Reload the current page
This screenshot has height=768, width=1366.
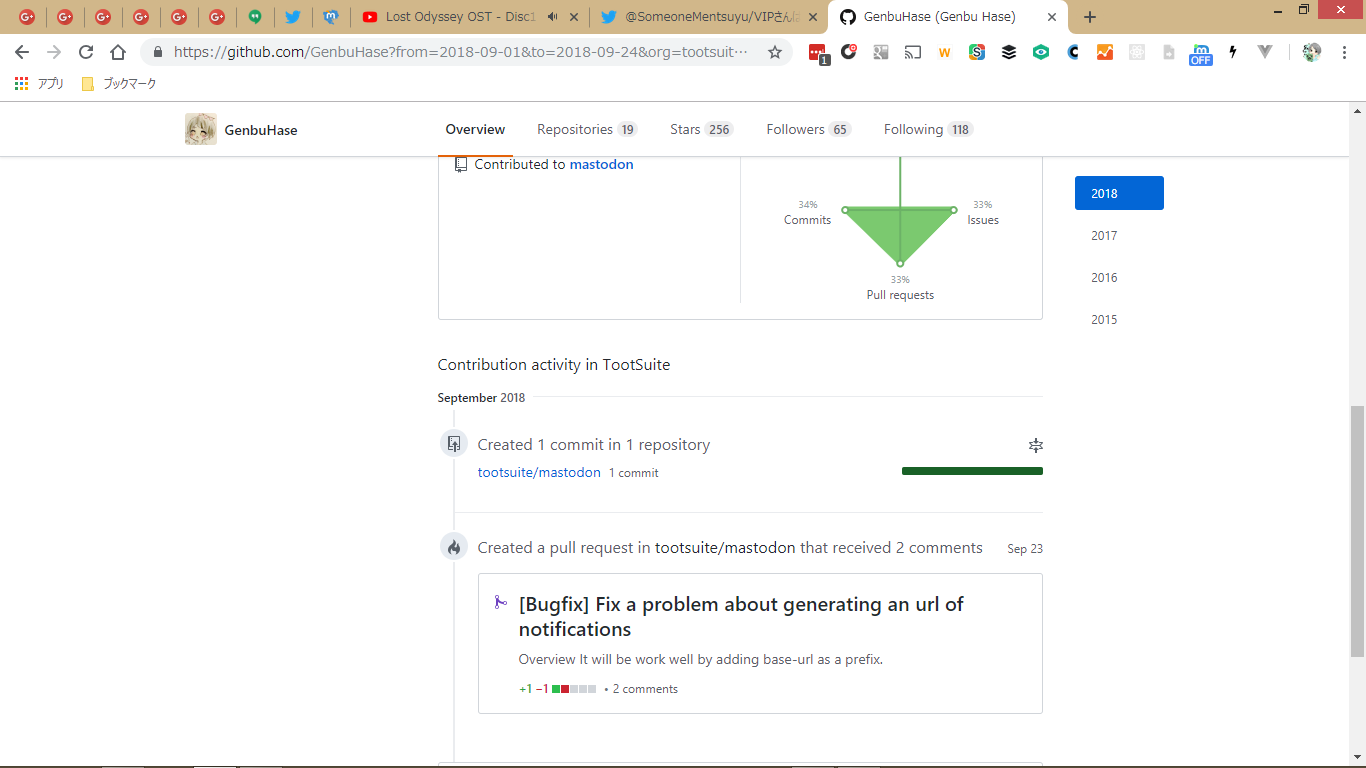point(86,52)
